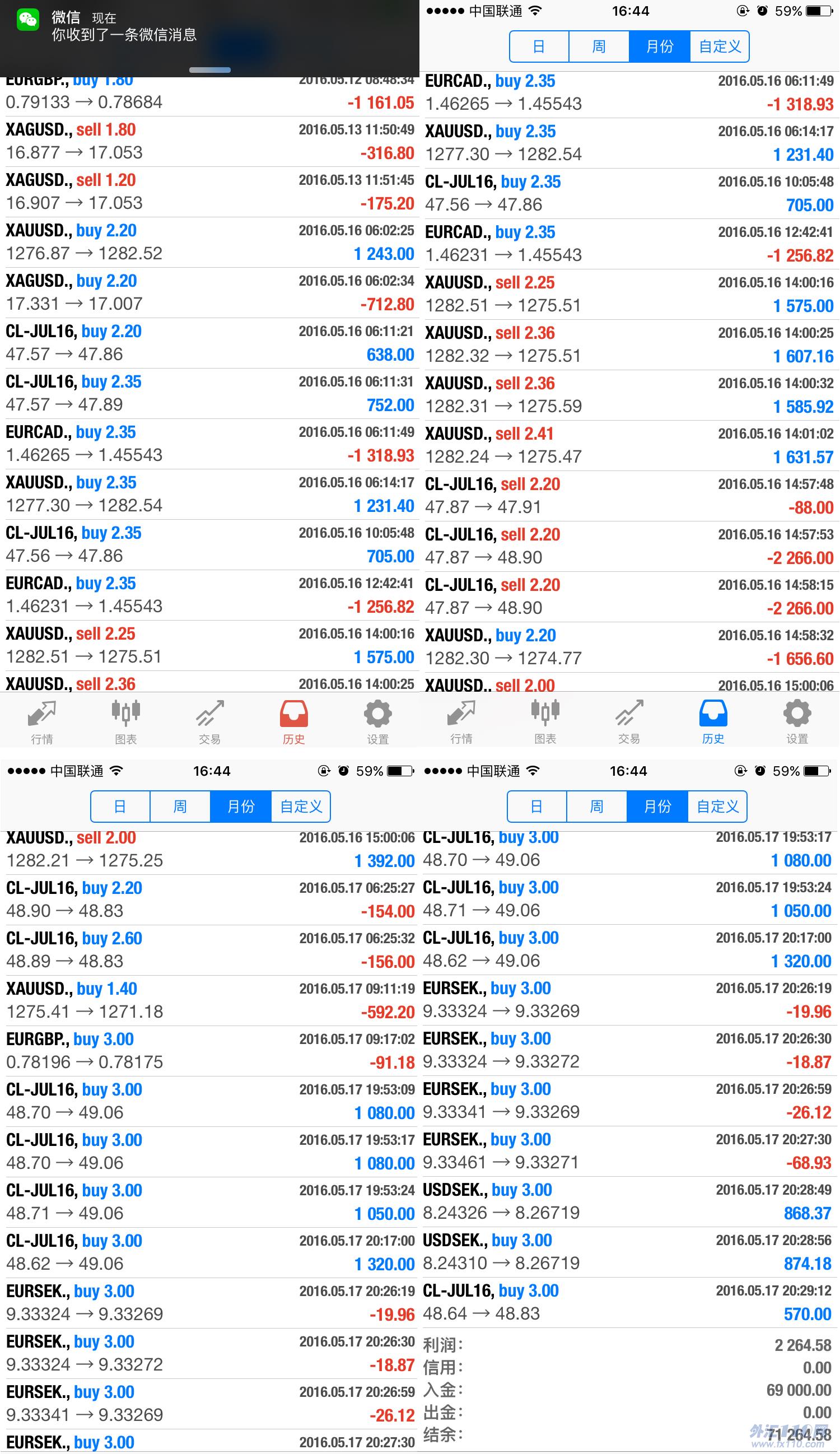Image resolution: width=840 pixels, height=1454 pixels.
Task: Open XAUUSD buy 2.20 trade showing -1 656.60
Action: (629, 647)
